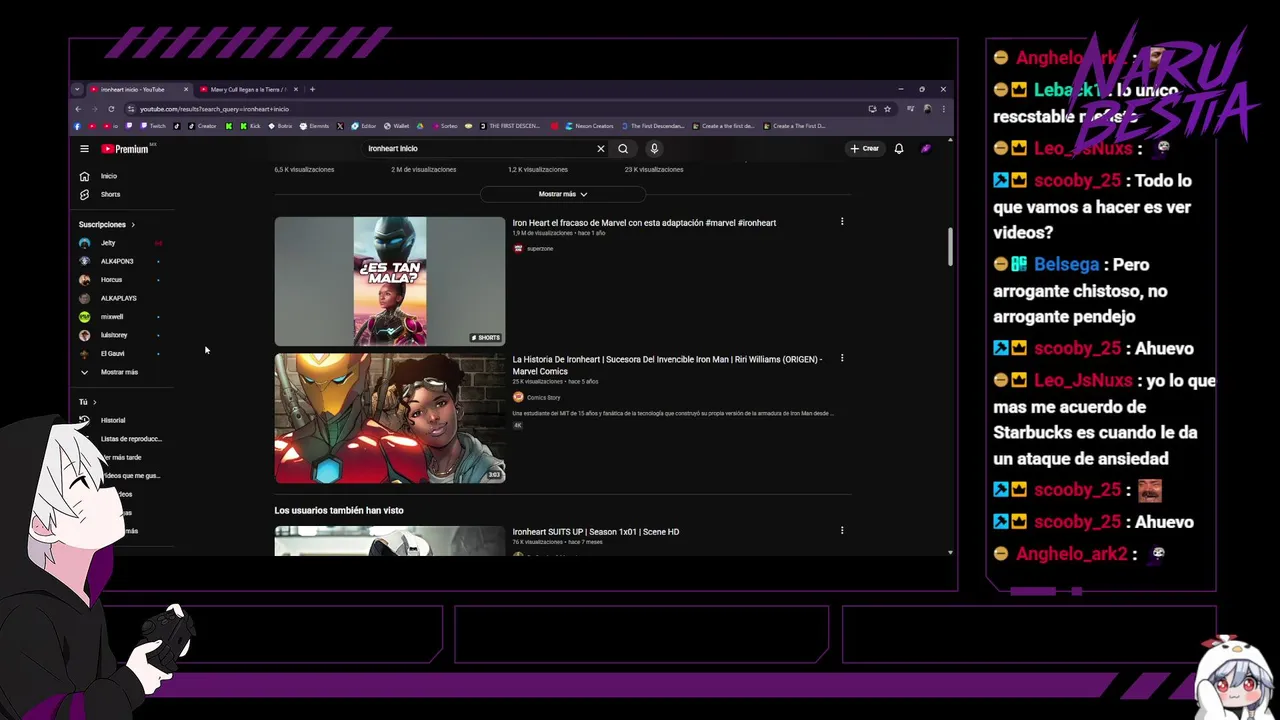Expand Mostrar más under subscriptions
Viewport: 1280px width, 720px height.
[120, 372]
